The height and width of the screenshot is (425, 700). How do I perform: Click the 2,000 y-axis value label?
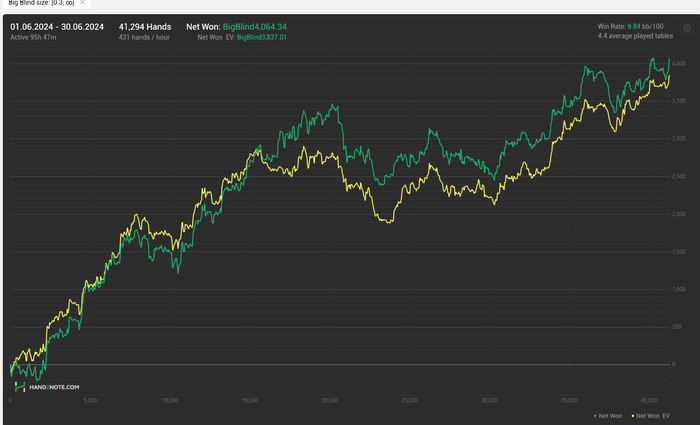coord(679,214)
